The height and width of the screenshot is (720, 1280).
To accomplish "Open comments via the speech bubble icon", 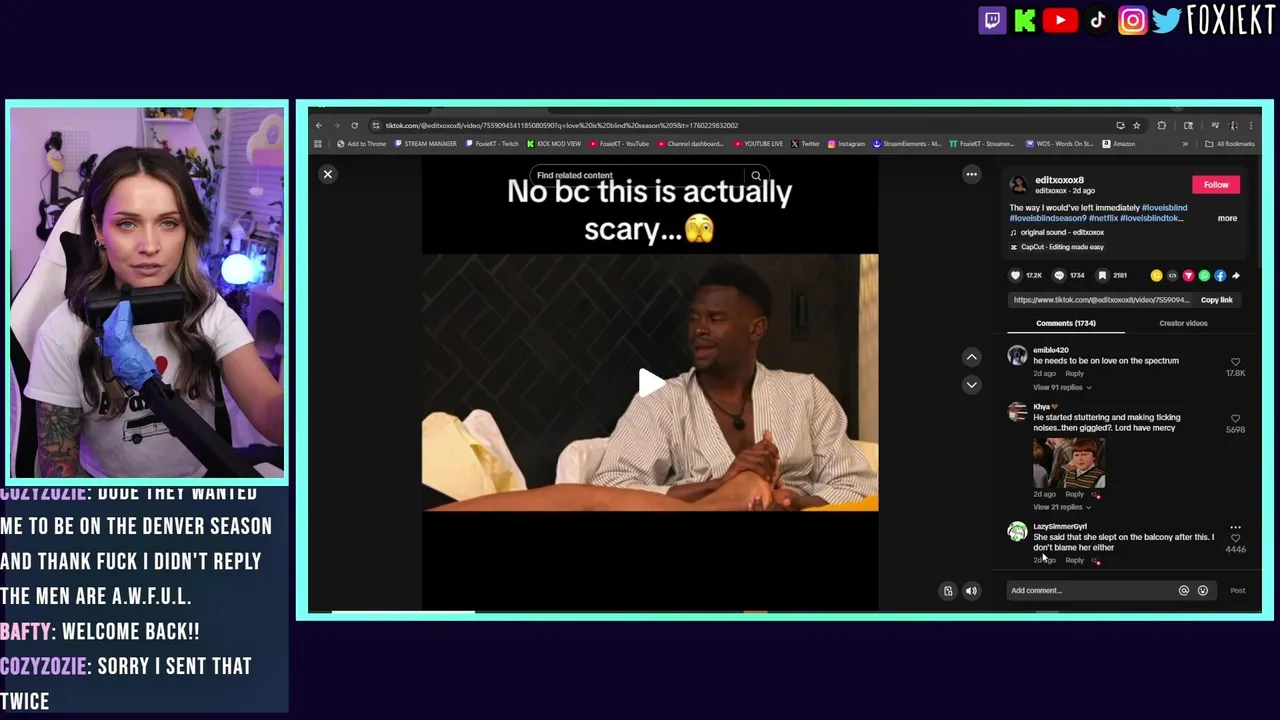I will pyautogui.click(x=1059, y=275).
